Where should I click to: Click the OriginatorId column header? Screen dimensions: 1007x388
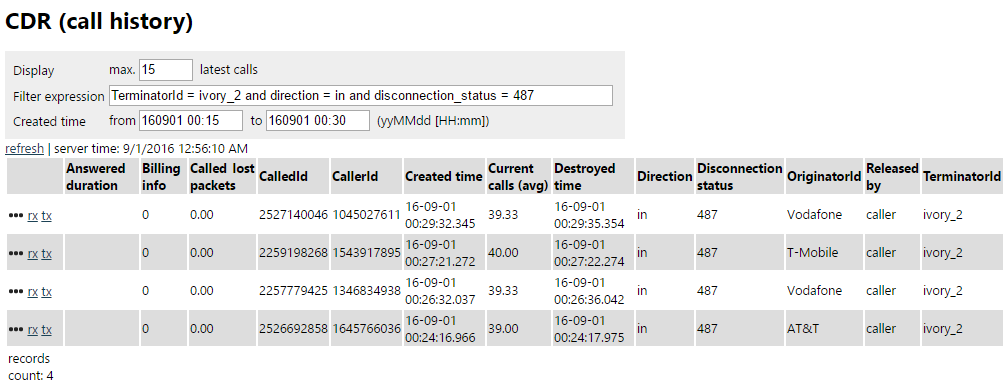(x=824, y=177)
